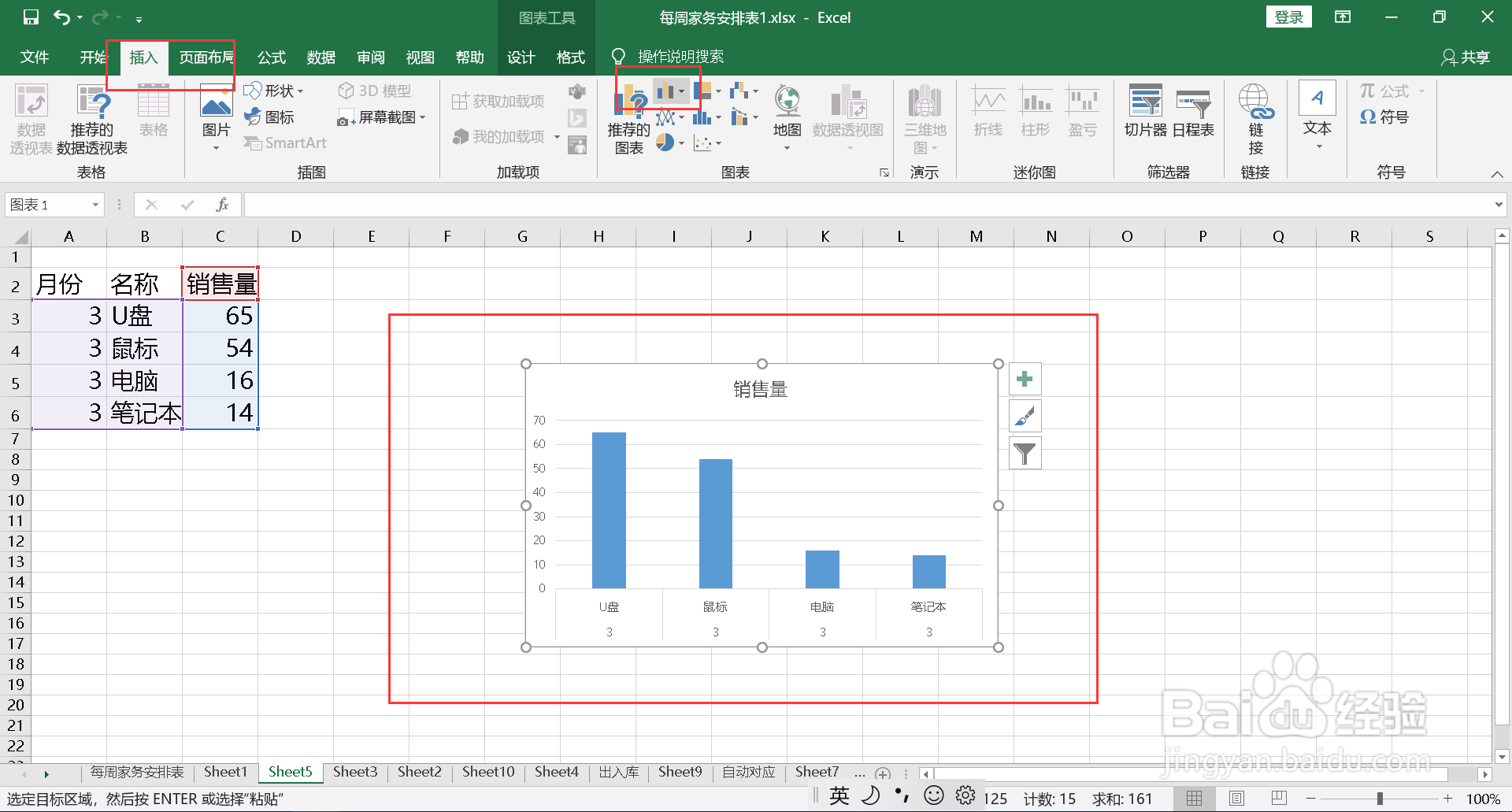The width and height of the screenshot is (1512, 812).
Task: Select the Sheet5 tab
Action: point(291,772)
